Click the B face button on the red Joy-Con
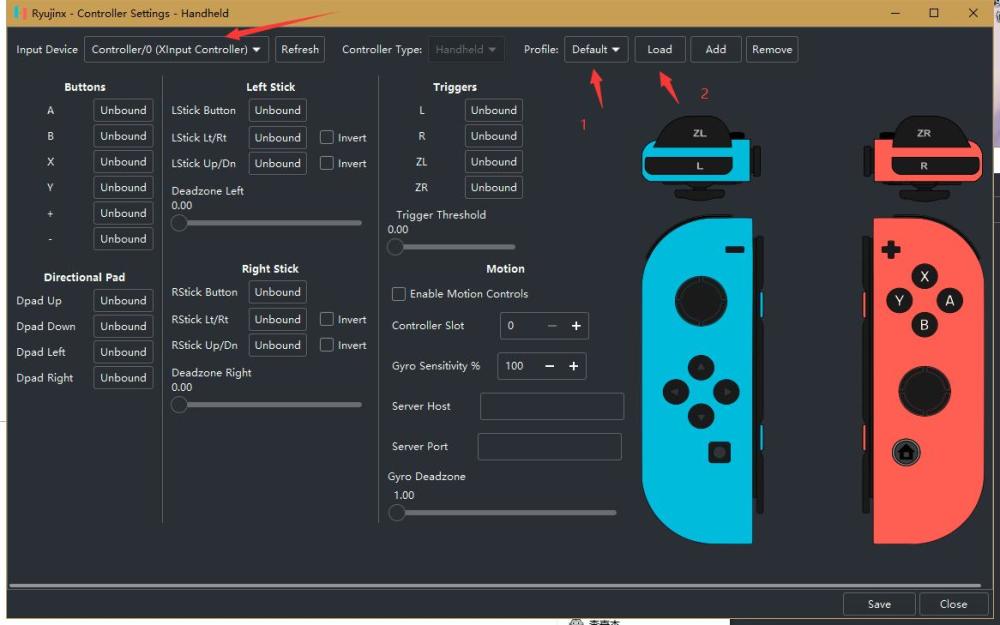 (x=924, y=325)
